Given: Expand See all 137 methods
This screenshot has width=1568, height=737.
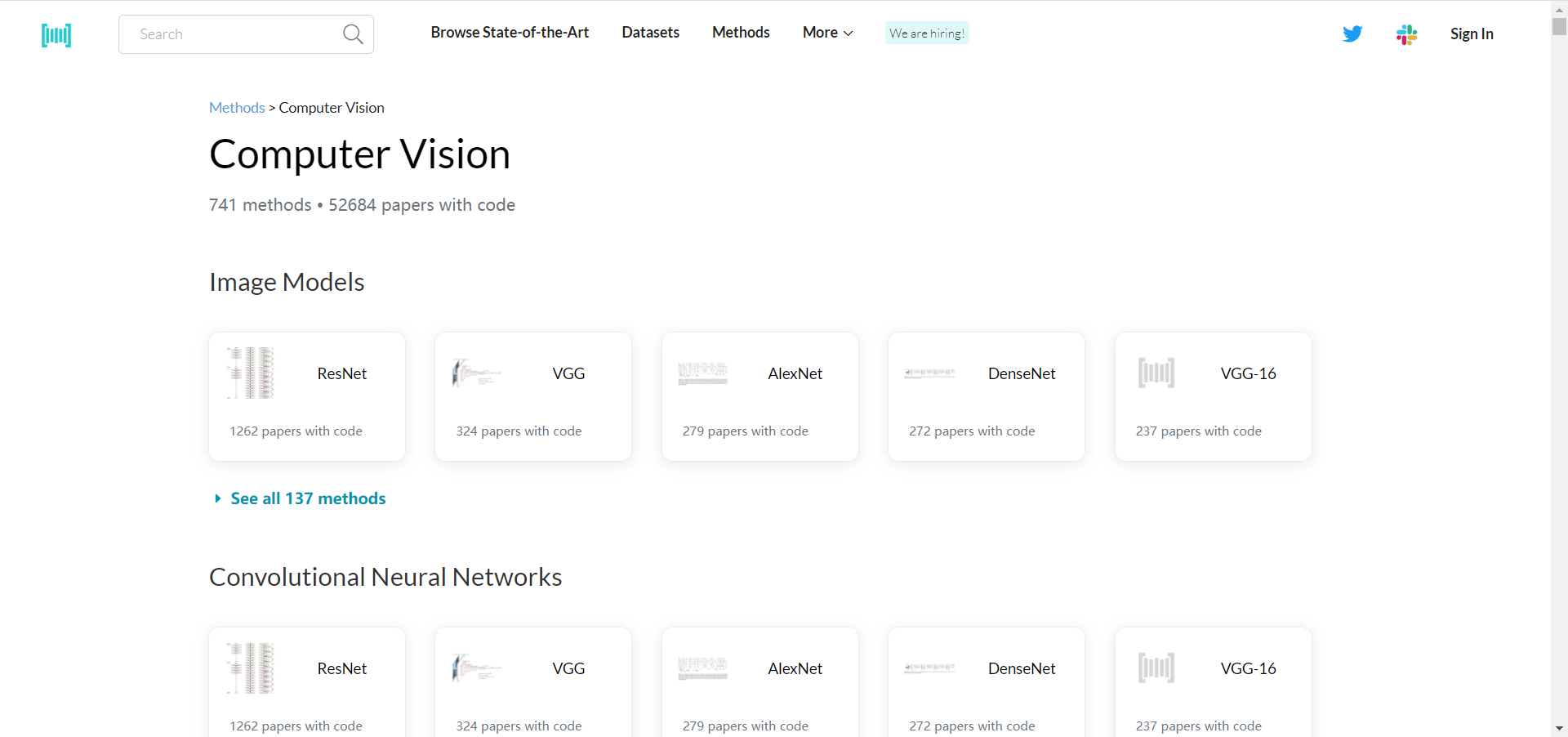Looking at the screenshot, I should click(x=300, y=498).
